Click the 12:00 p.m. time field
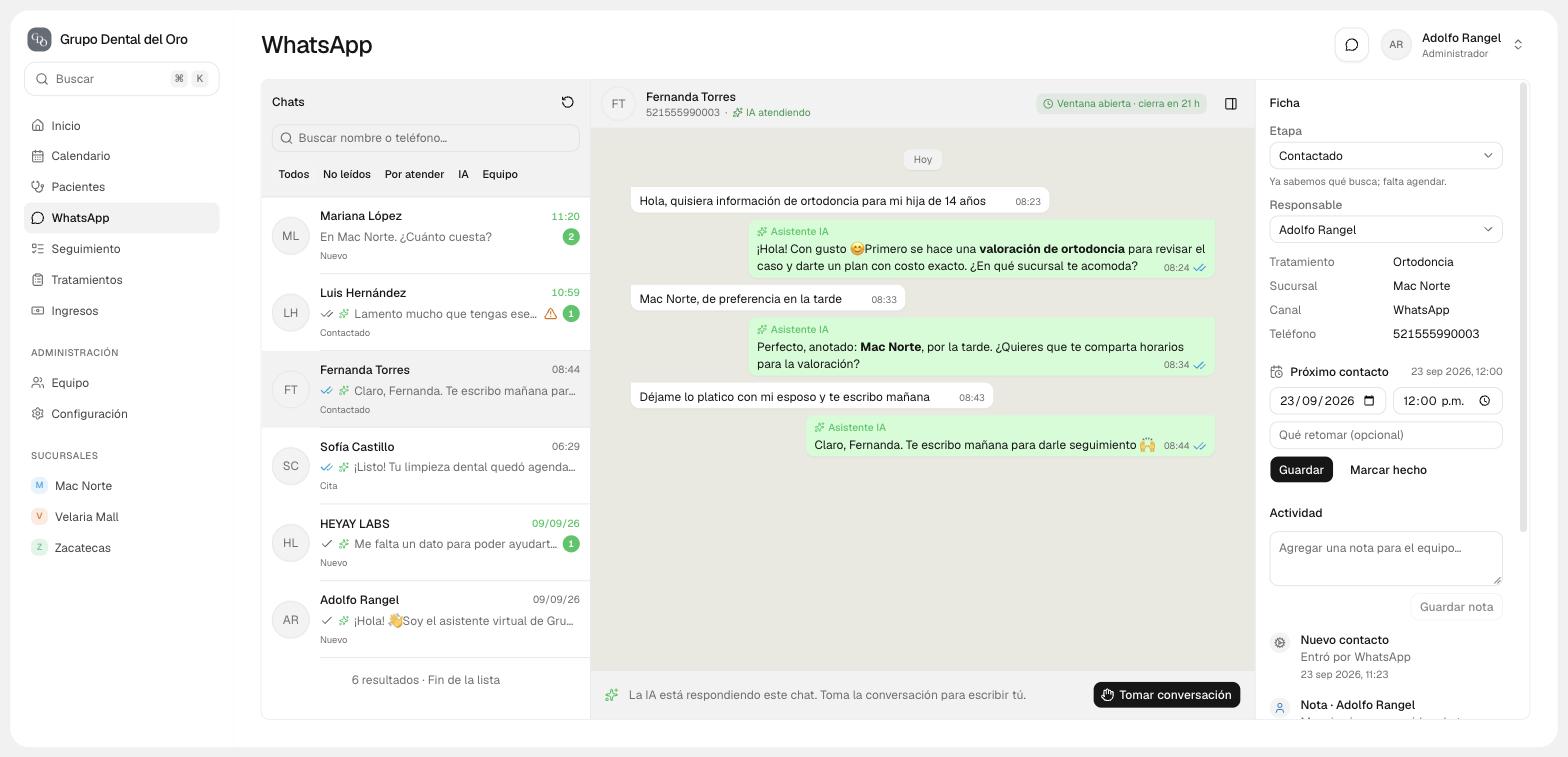 coord(1447,401)
